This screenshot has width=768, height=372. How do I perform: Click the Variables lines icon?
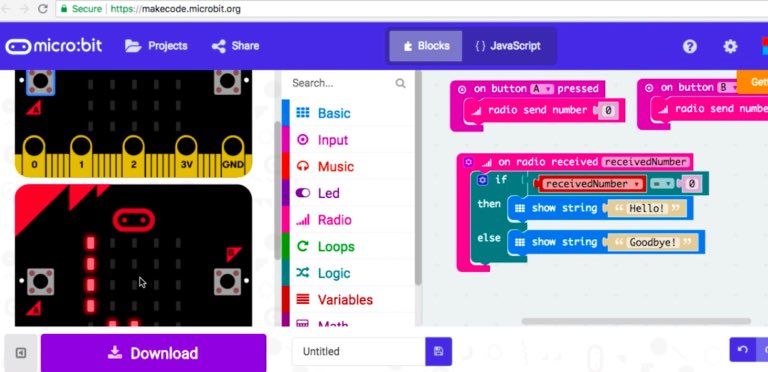(303, 300)
